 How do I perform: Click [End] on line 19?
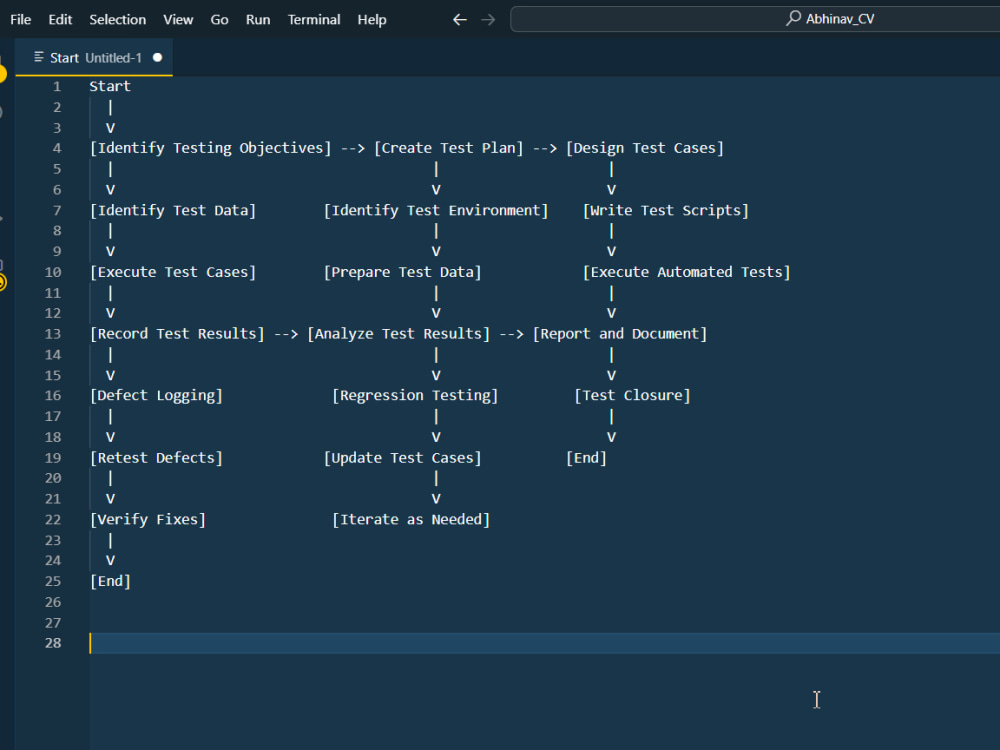(586, 458)
